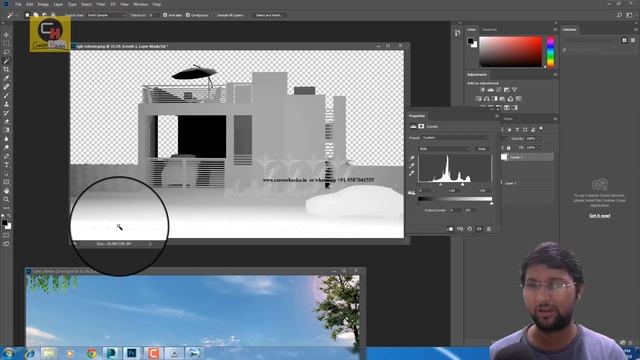Swap foreground and background colors

point(9,216)
